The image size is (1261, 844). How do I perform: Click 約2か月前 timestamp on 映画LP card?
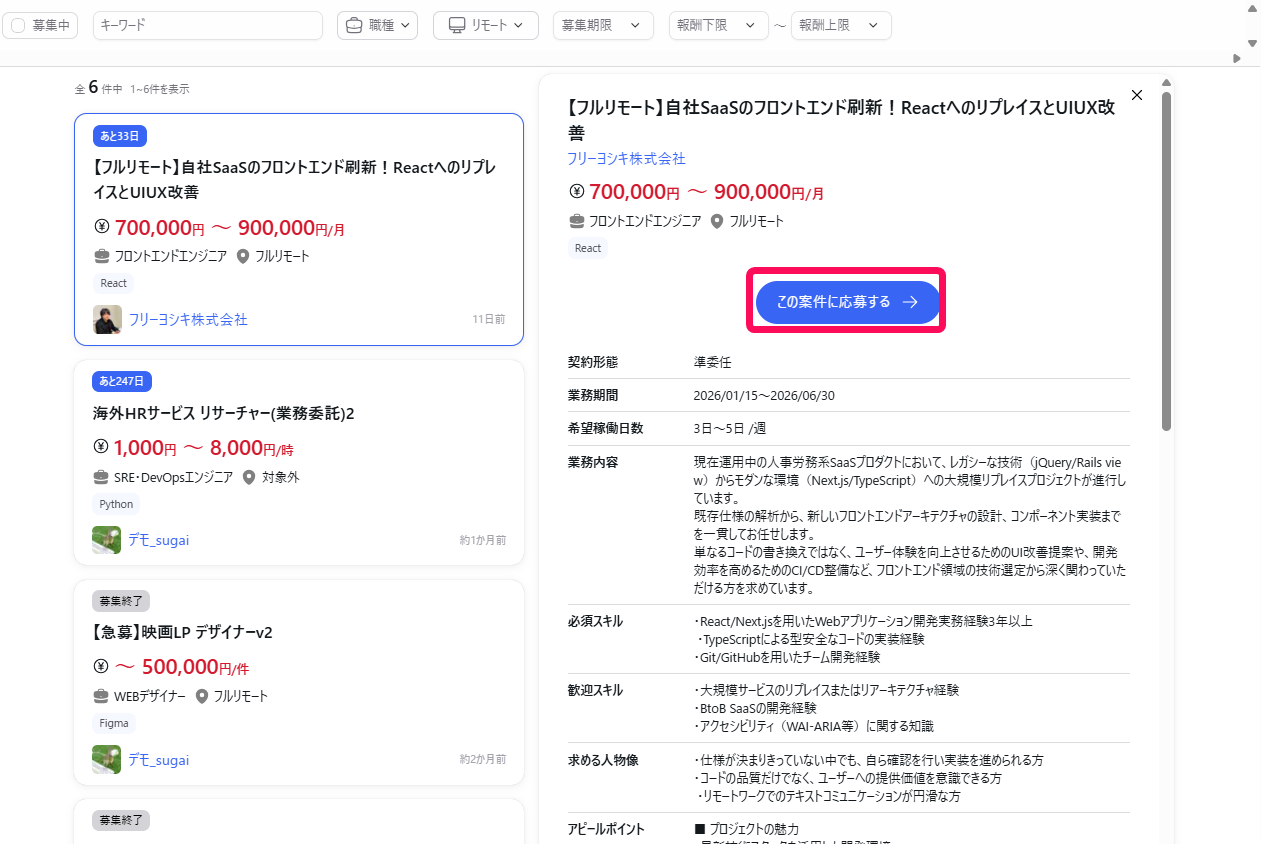tap(483, 760)
